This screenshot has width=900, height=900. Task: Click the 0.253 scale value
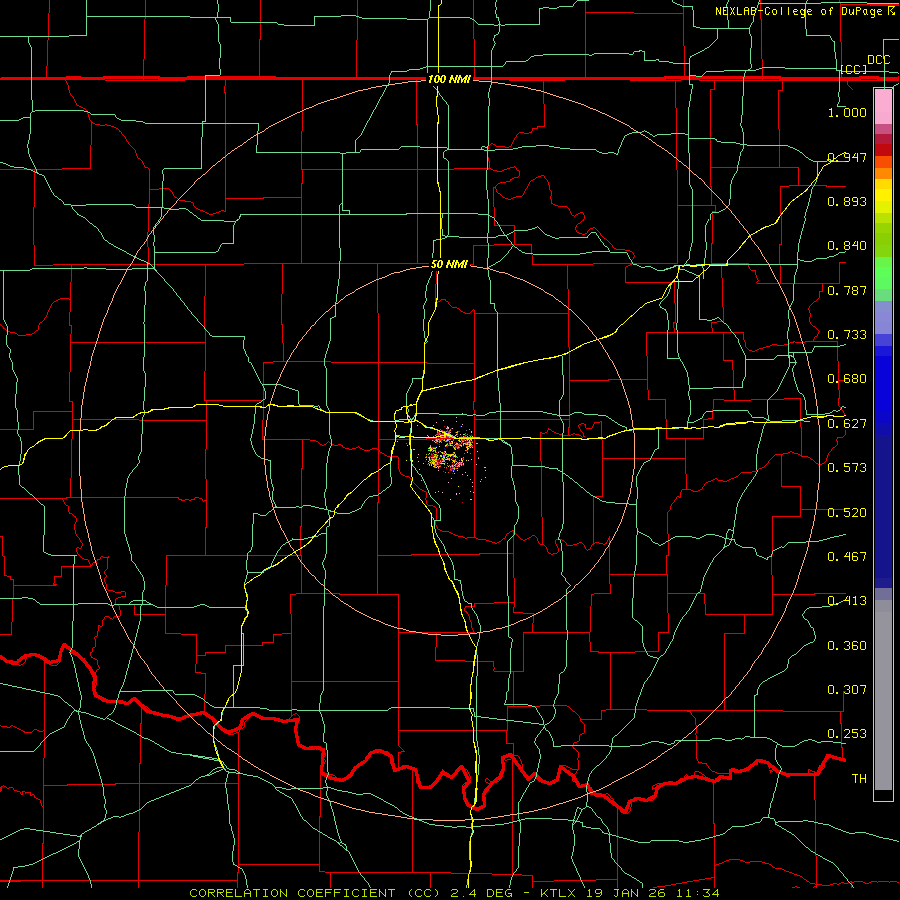tap(847, 734)
